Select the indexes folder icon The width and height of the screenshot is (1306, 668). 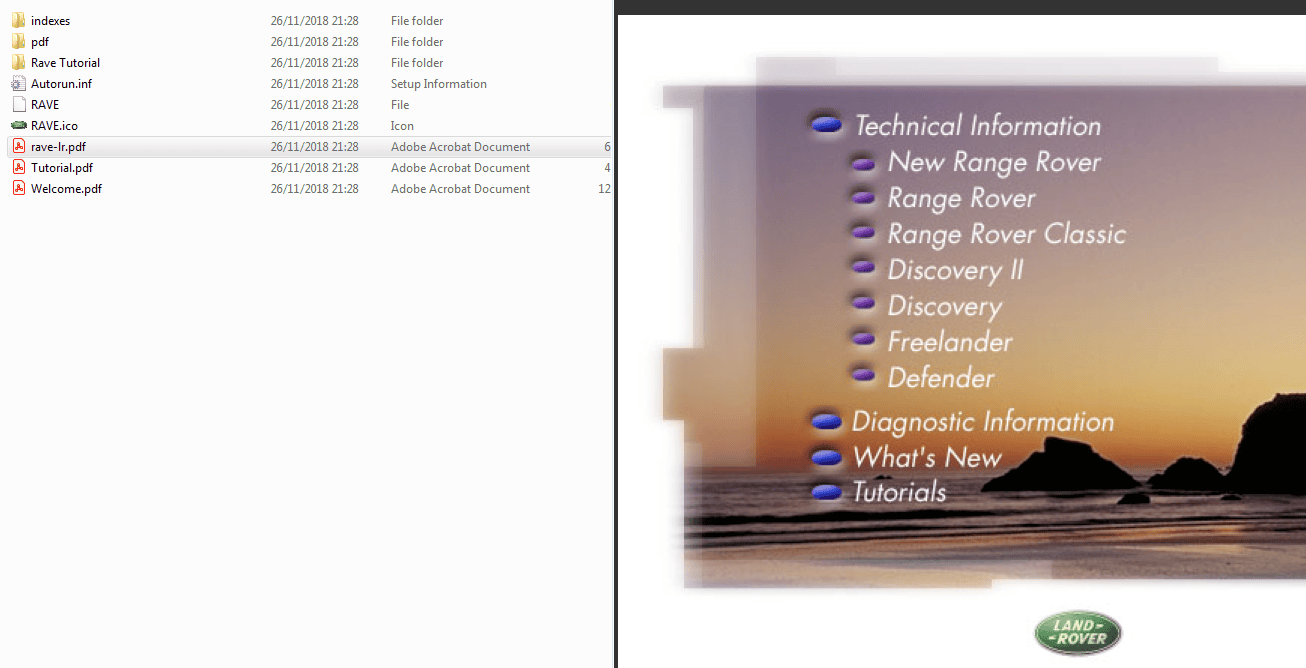click(19, 21)
